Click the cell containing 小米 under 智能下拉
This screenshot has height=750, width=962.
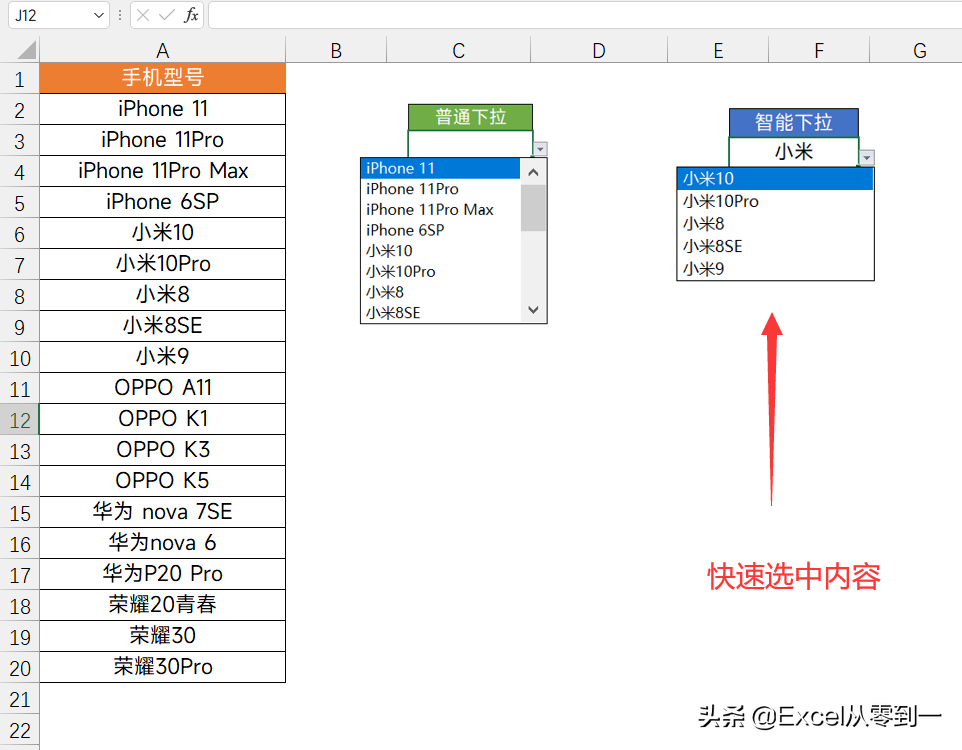(x=793, y=152)
